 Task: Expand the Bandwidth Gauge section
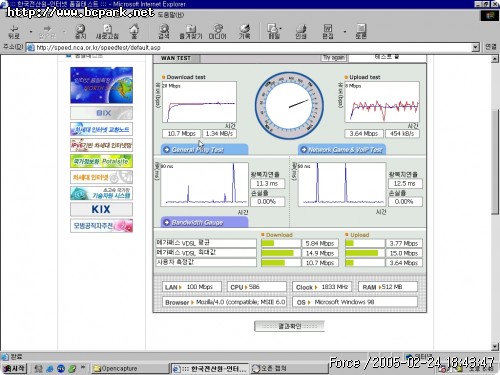[x=204, y=222]
